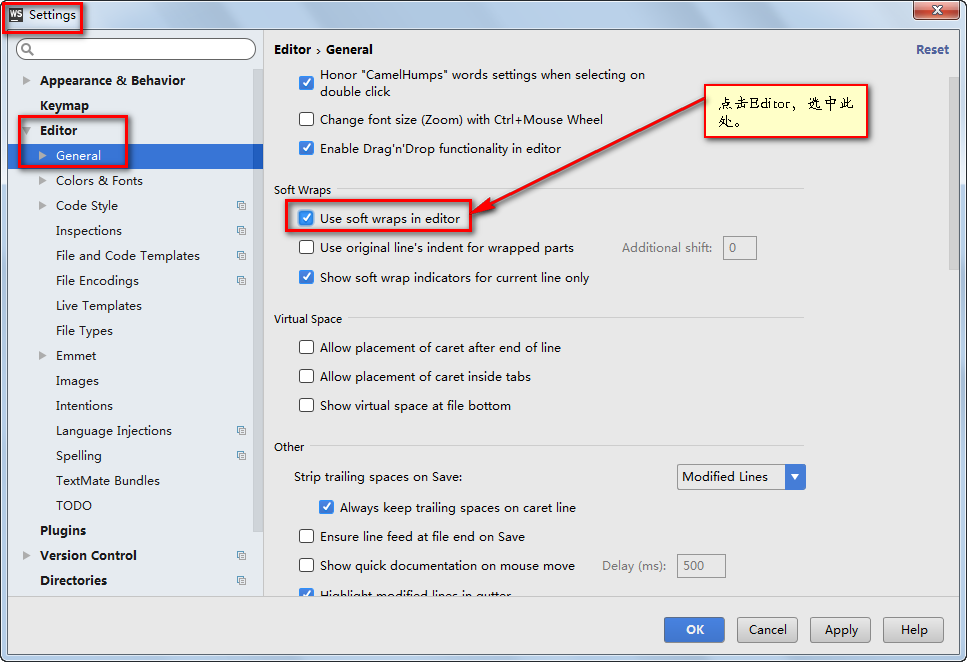Toggle Always keep trailing spaces on caret line
This screenshot has width=967, height=662.
click(326, 507)
